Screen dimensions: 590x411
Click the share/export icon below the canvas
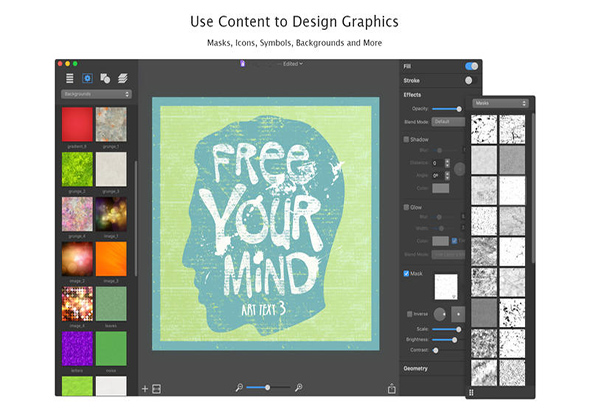392,388
